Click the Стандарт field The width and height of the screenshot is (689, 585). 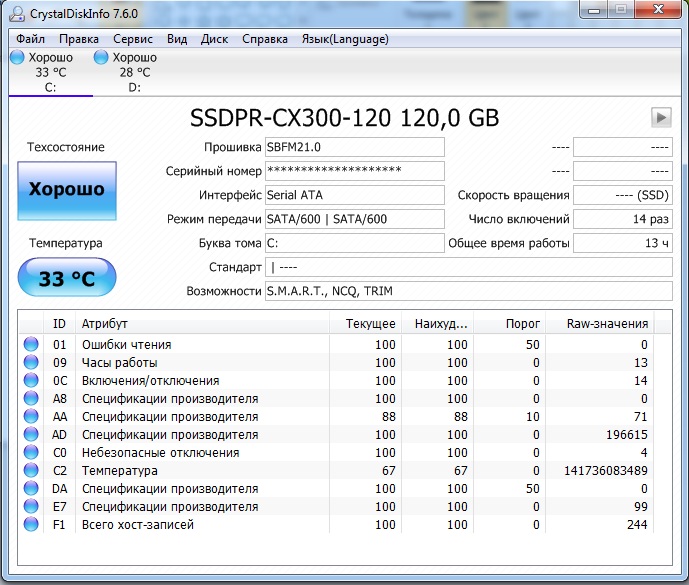click(468, 267)
